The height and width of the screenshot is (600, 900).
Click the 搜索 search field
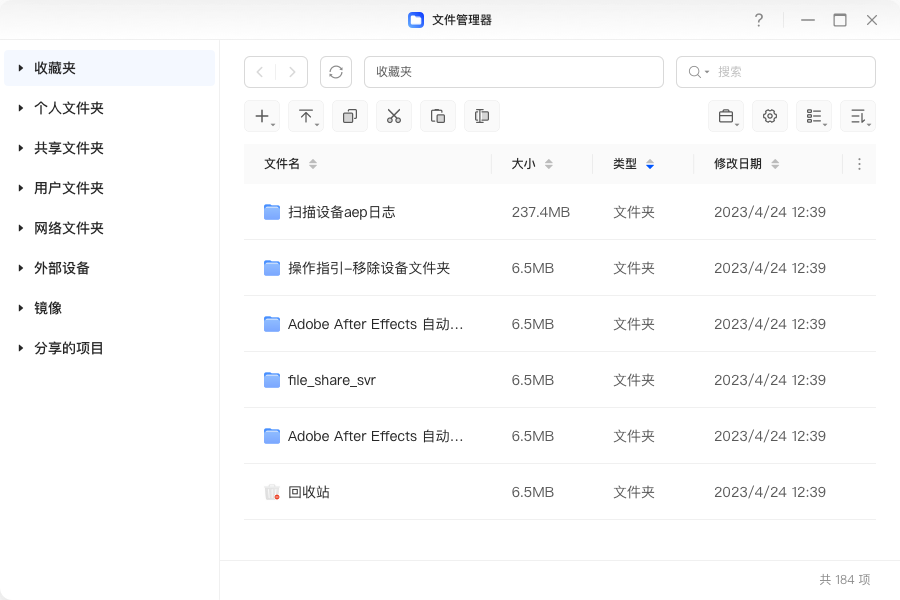[x=775, y=72]
